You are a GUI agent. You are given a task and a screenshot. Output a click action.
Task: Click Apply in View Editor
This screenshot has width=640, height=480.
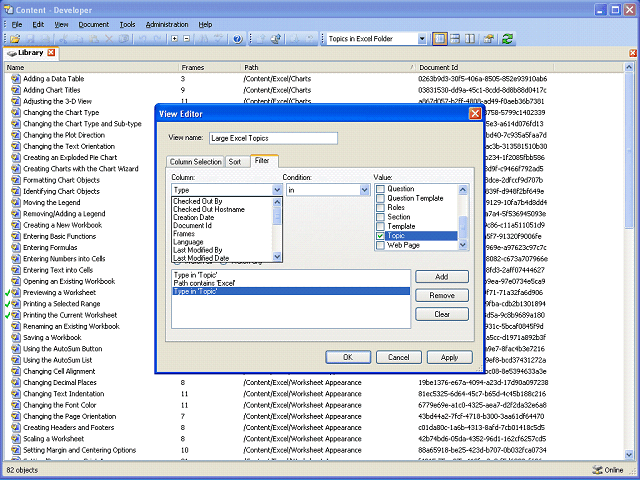click(x=449, y=357)
